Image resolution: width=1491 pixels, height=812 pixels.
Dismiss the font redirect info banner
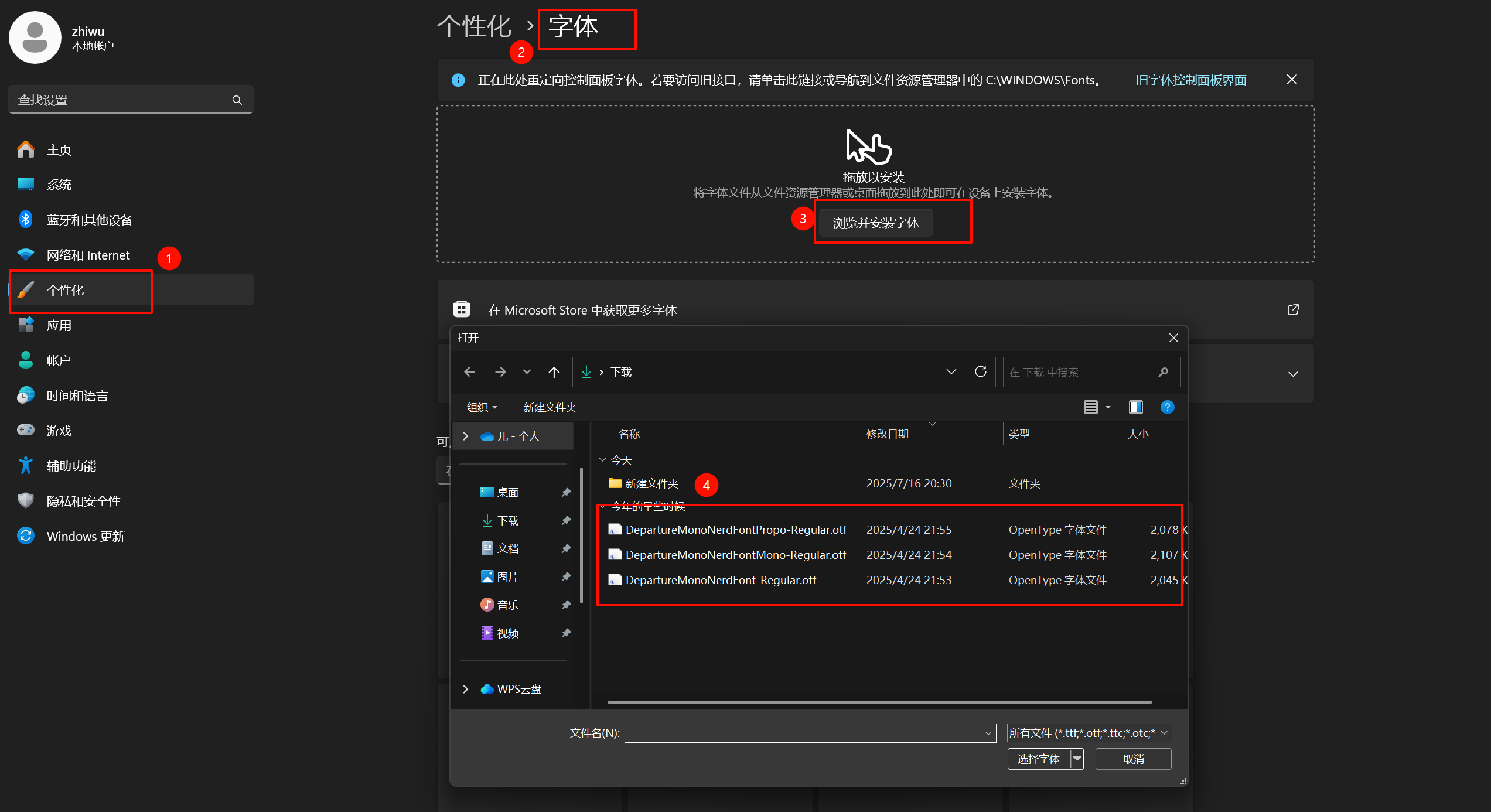coord(1292,80)
